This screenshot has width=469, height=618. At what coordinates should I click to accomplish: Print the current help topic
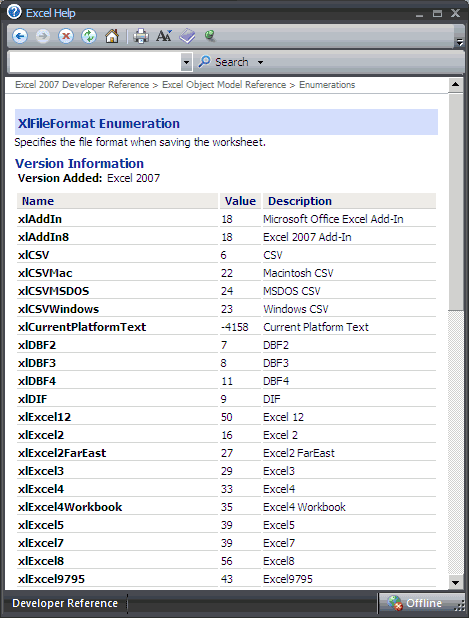point(141,37)
